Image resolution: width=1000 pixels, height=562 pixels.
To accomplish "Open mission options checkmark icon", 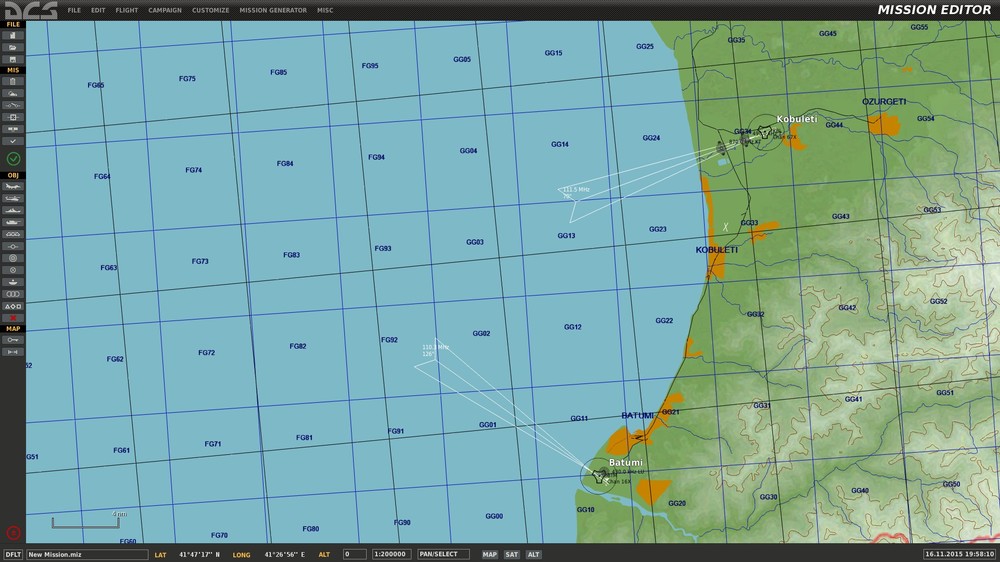I will coord(13,141).
